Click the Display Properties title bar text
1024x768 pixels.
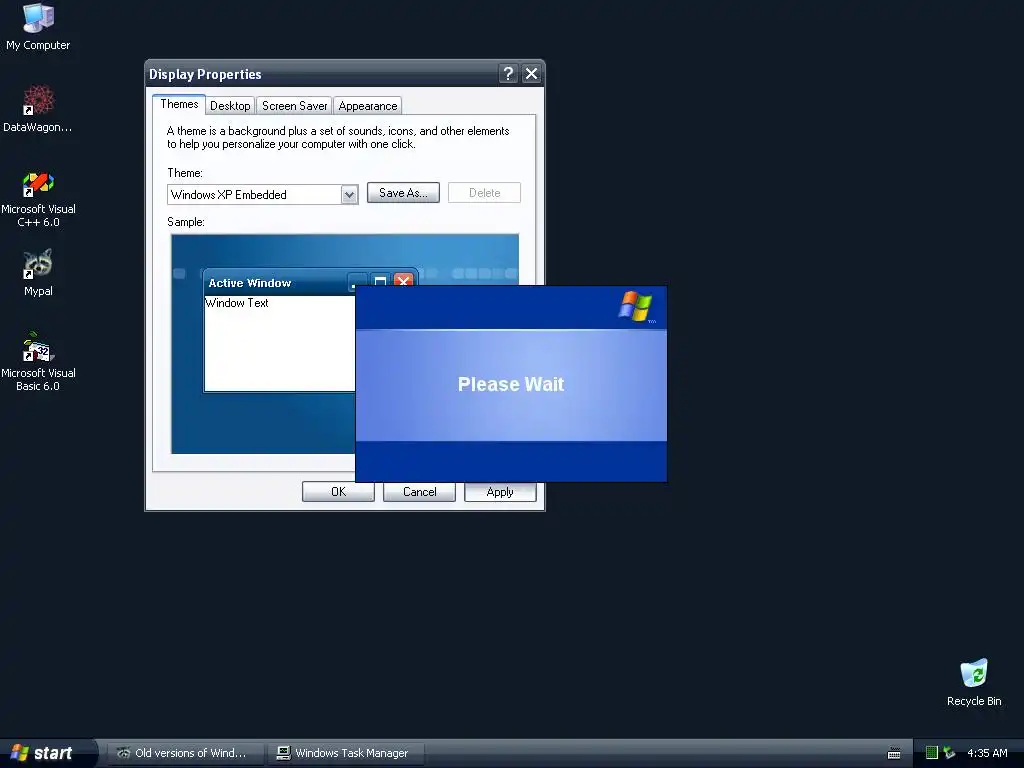click(x=205, y=74)
